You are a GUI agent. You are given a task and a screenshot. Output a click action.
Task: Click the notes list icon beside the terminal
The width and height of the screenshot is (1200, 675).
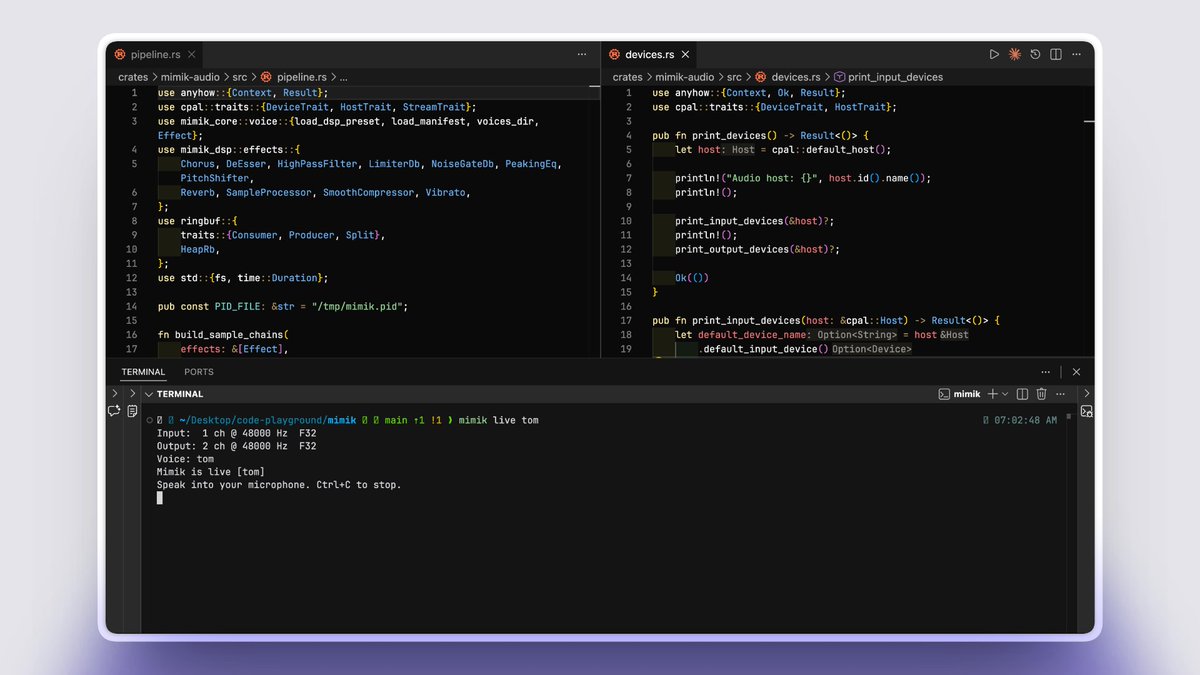[132, 411]
